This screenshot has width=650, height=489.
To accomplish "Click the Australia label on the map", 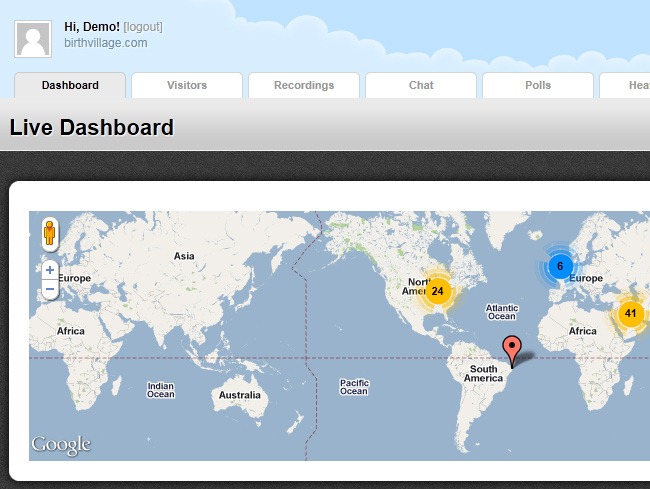I will [x=240, y=395].
